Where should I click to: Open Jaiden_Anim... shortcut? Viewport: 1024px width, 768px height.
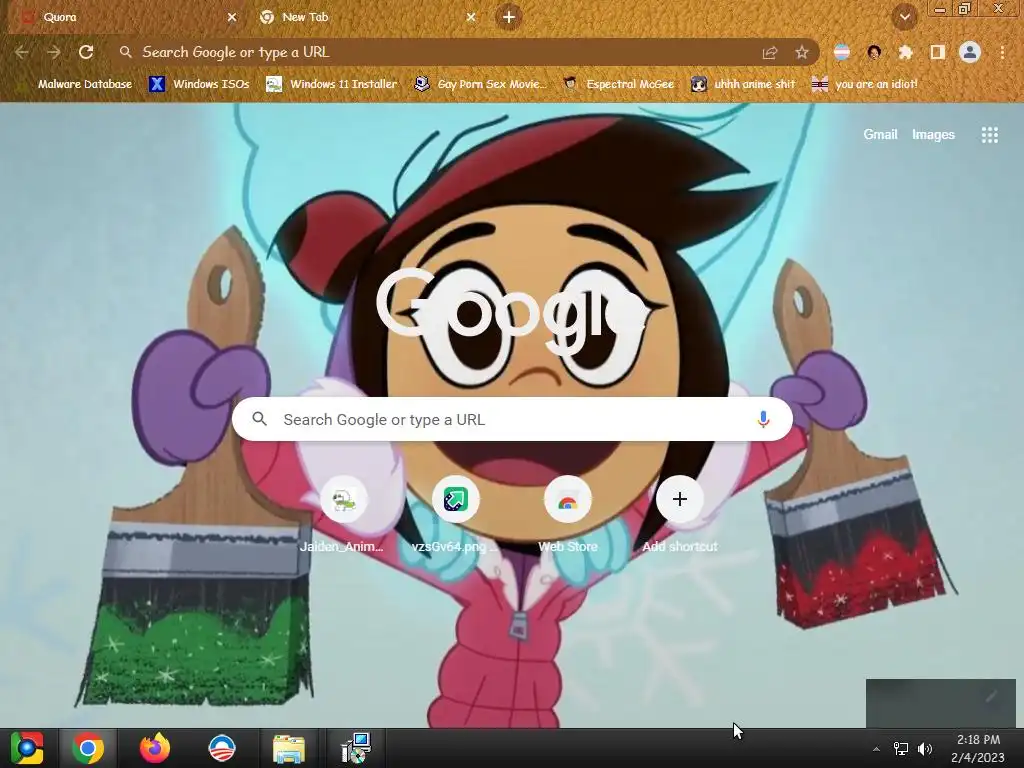[x=343, y=516]
